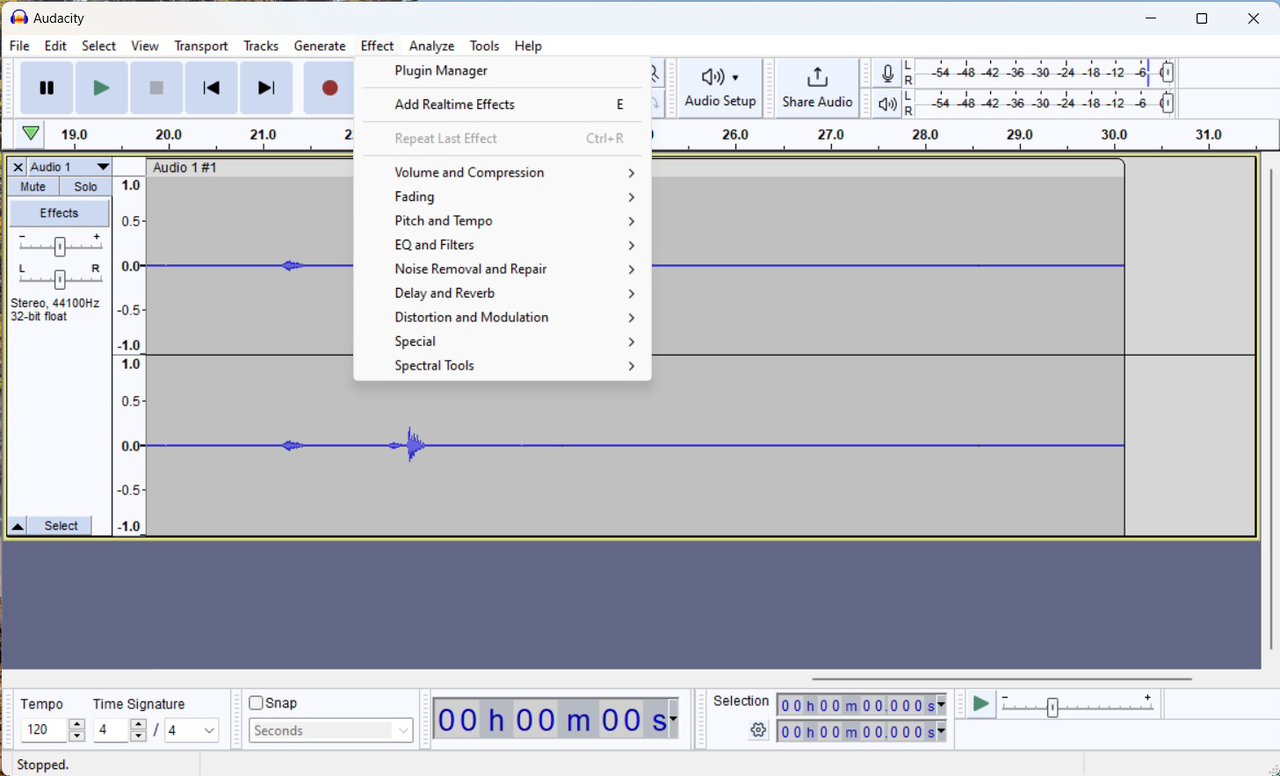Viewport: 1280px width, 776px height.
Task: Open the Audio 1 track name dropdown
Action: pyautogui.click(x=103, y=166)
